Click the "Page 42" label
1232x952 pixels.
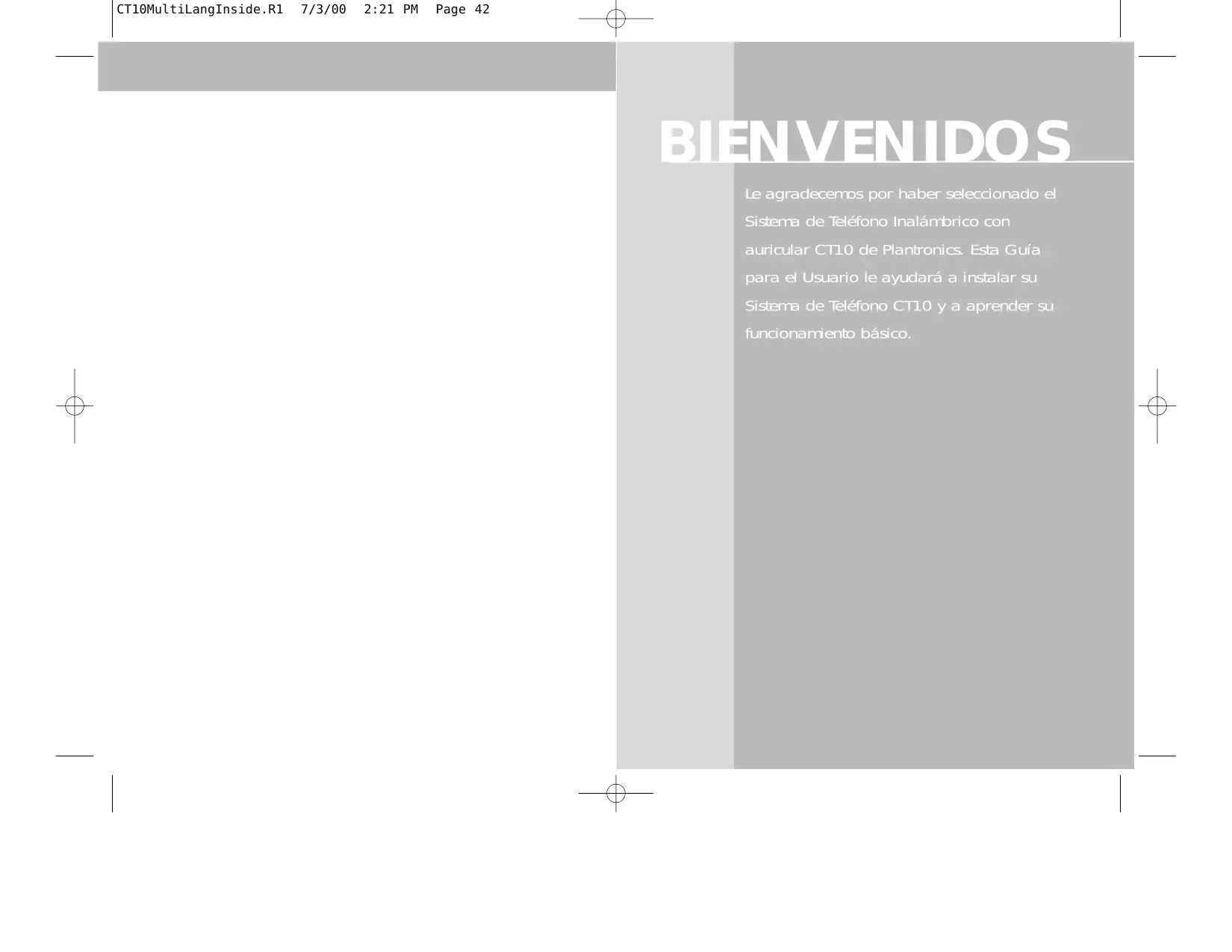click(x=462, y=10)
